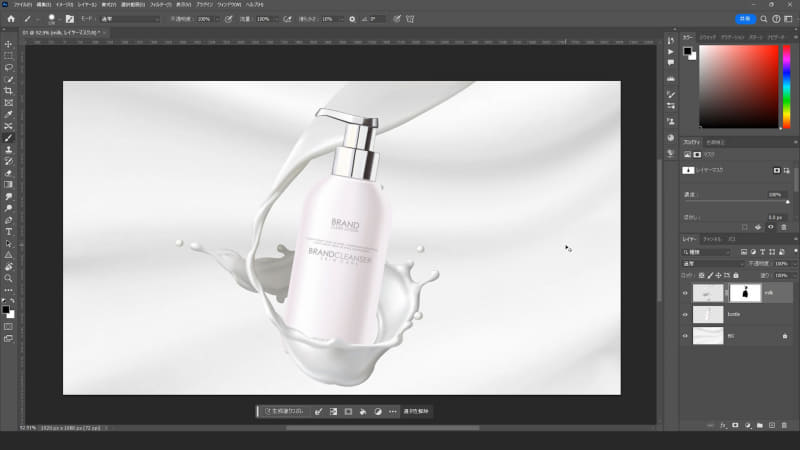
Task: Create a new group folder icon
Action: [760, 425]
